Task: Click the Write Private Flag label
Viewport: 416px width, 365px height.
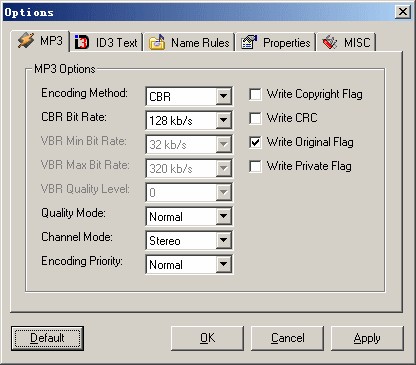Action: coord(309,166)
